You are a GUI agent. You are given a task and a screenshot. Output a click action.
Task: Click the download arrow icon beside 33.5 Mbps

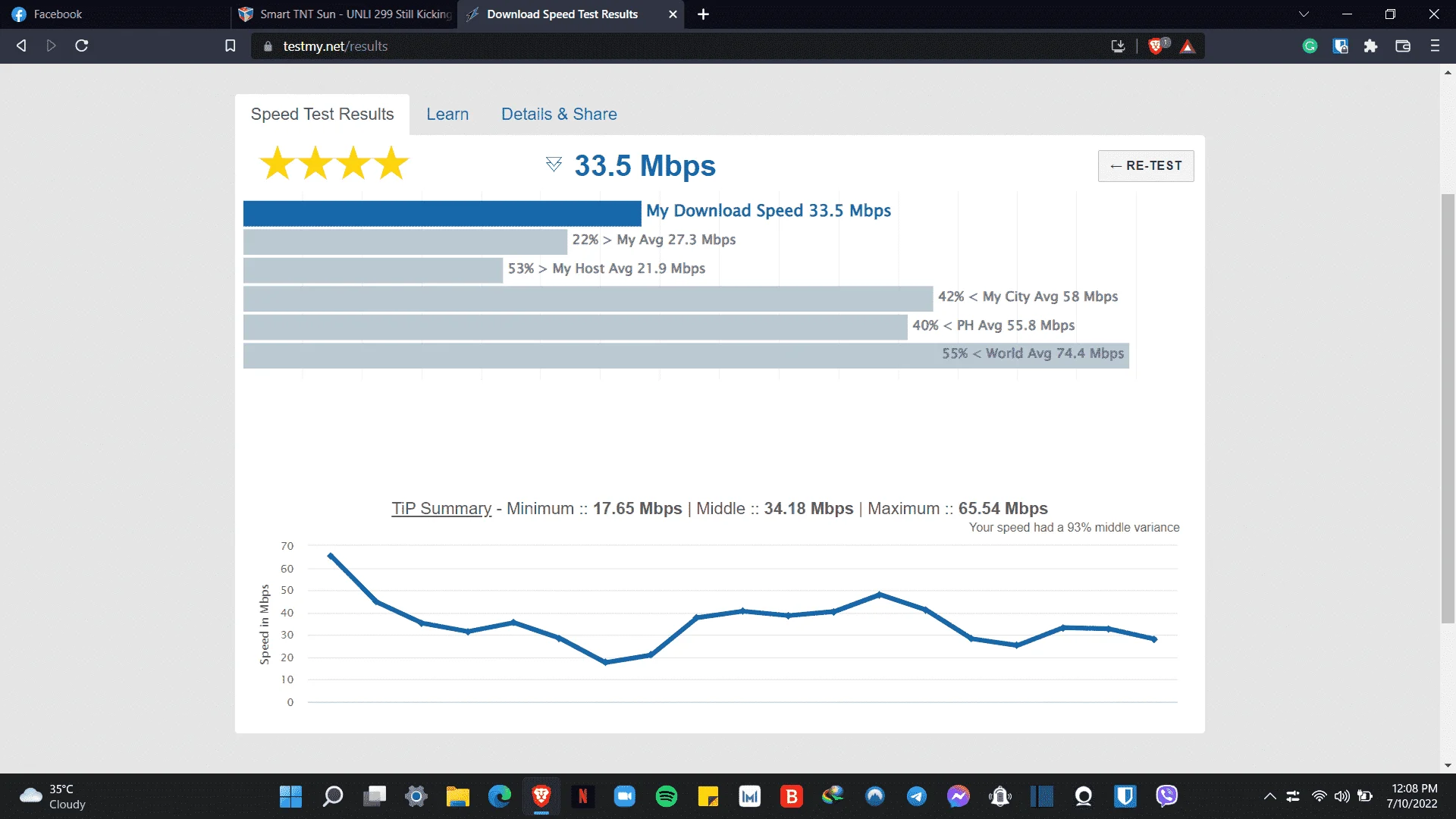coord(554,165)
